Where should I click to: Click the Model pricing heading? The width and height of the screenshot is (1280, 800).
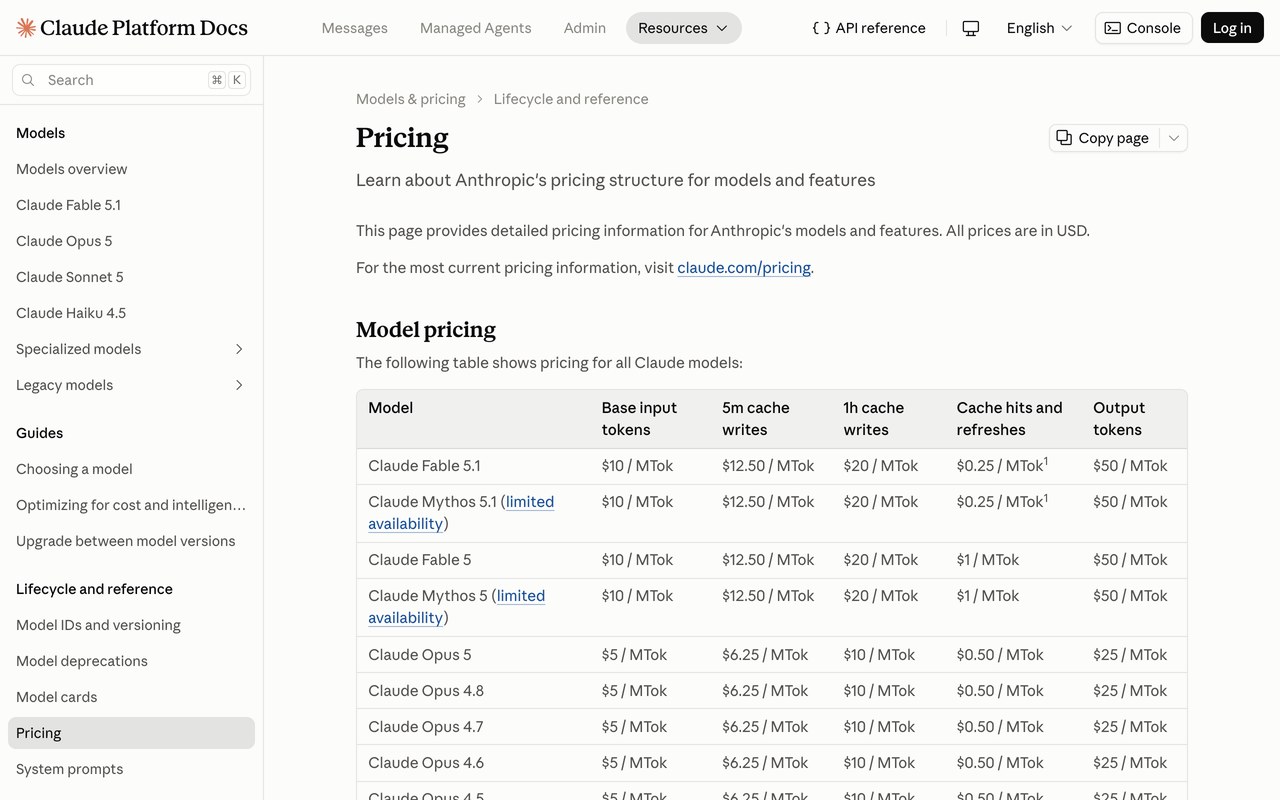coord(426,330)
